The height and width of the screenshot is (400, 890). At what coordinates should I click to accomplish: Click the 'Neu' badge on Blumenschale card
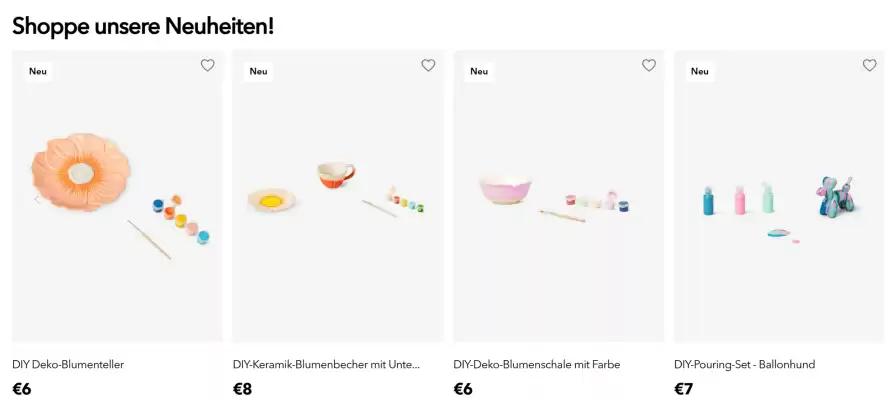[479, 71]
